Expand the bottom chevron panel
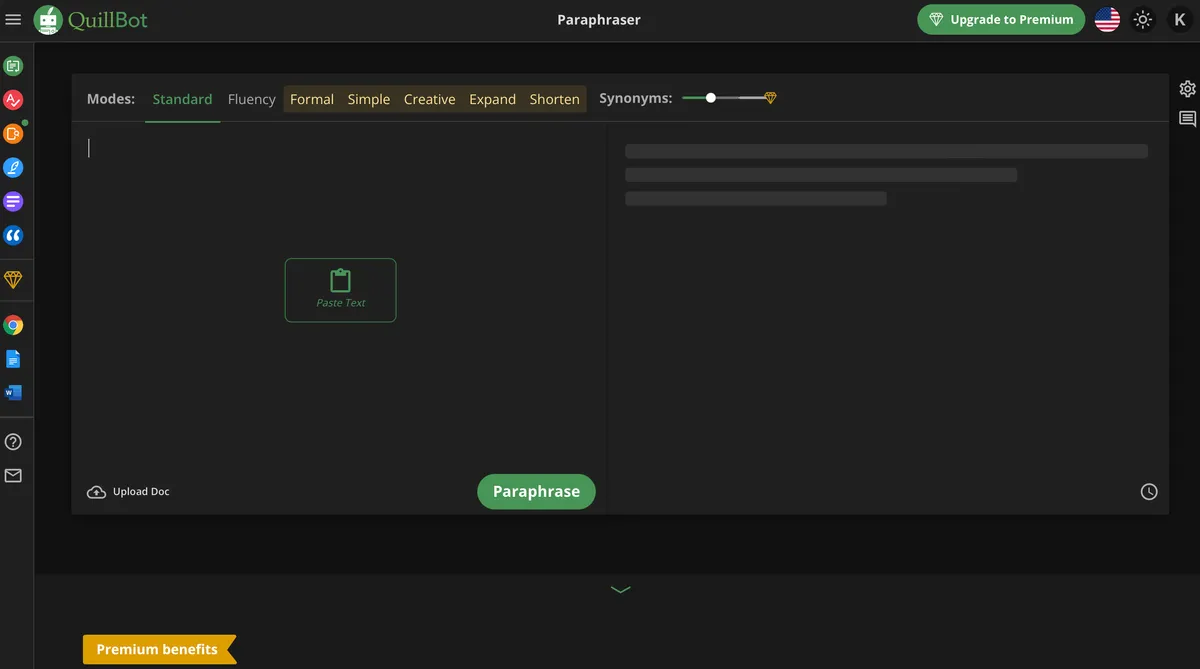This screenshot has height=669, width=1200. click(619, 589)
